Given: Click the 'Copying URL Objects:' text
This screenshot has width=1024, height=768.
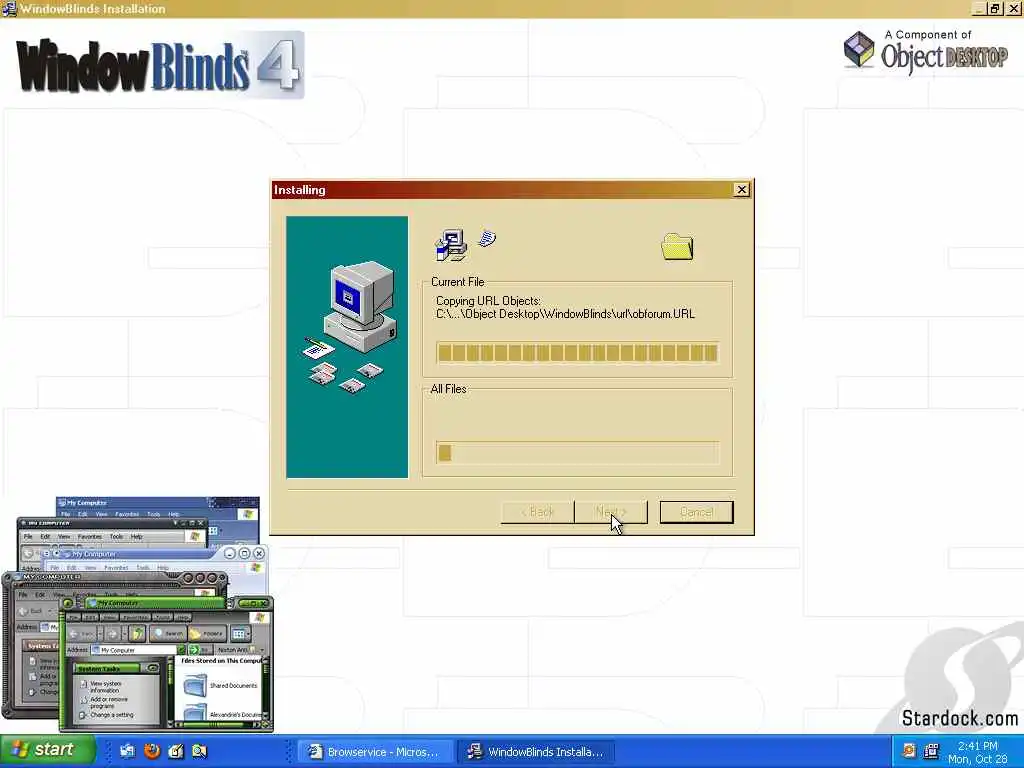Looking at the screenshot, I should 488,301.
